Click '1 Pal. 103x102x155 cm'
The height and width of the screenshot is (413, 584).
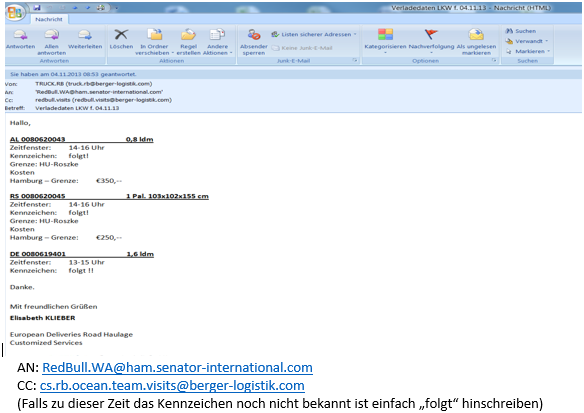pyautogui.click(x=167, y=196)
